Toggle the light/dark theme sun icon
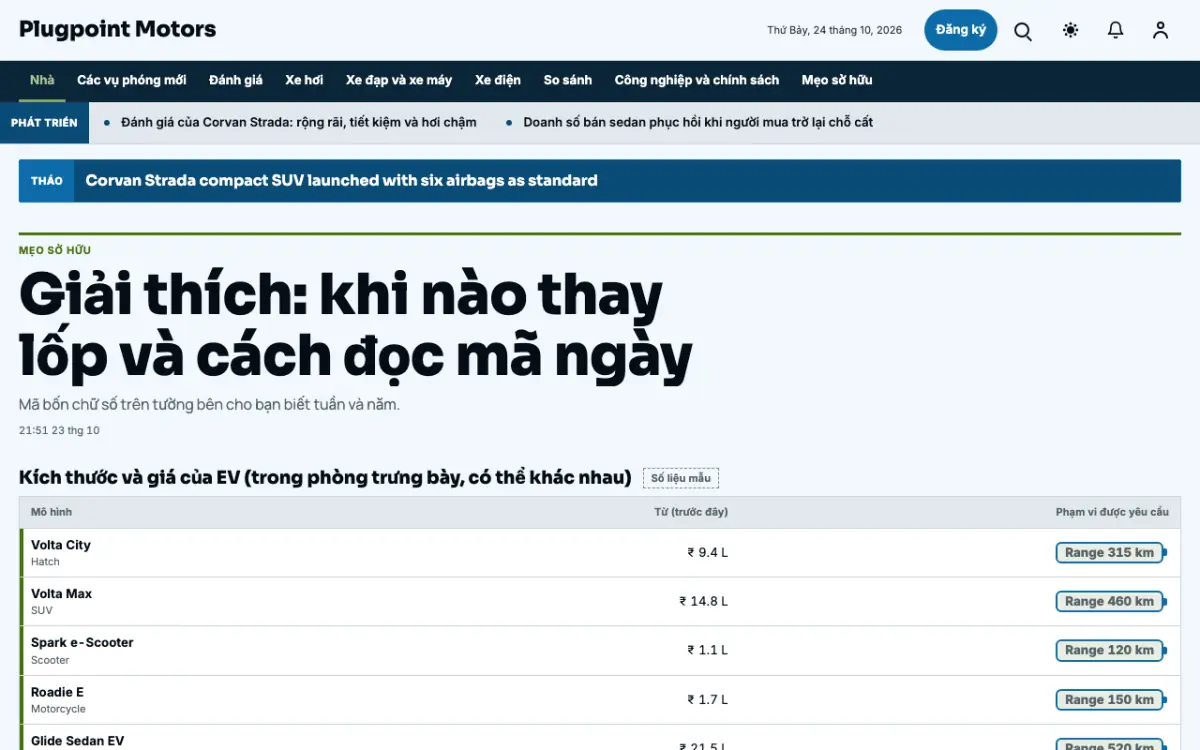This screenshot has width=1200, height=750. click(x=1071, y=31)
